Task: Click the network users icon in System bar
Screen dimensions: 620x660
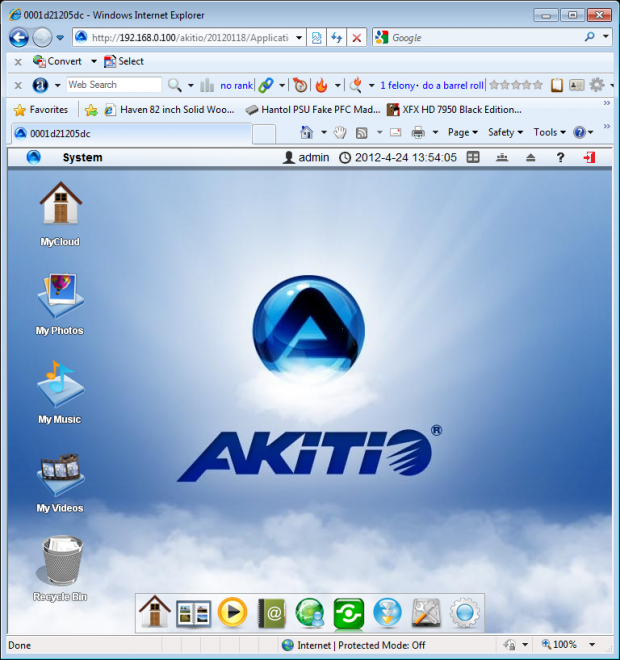Action: 502,158
